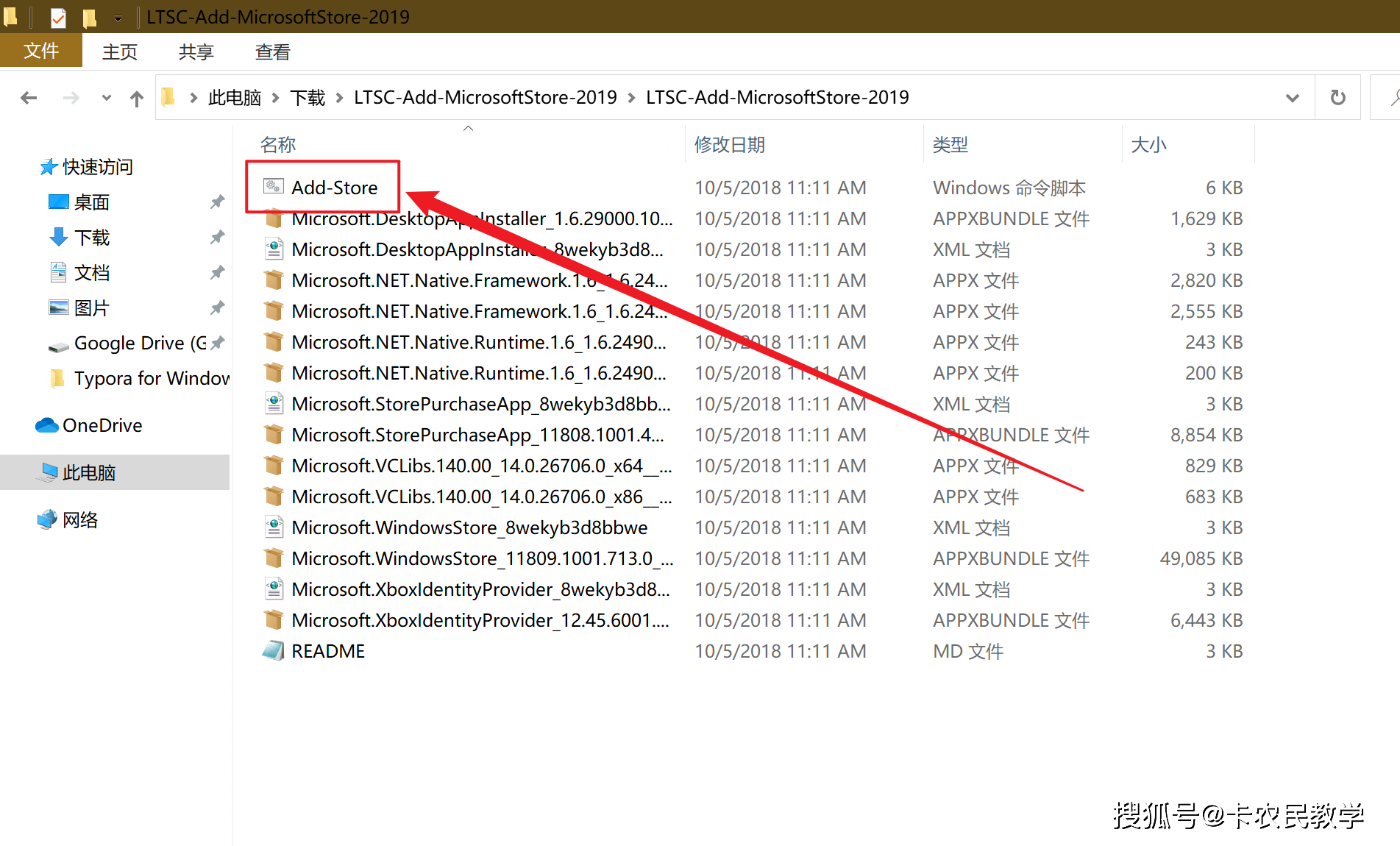Switch to the 查看 ribbon tab
Viewport: 1400px width, 846px height.
[273, 51]
